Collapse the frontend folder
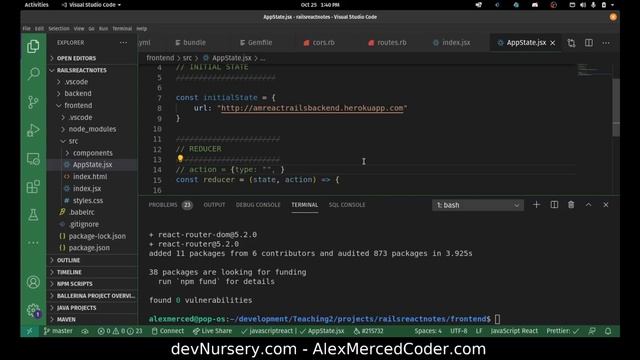The image size is (640, 360). [78, 105]
